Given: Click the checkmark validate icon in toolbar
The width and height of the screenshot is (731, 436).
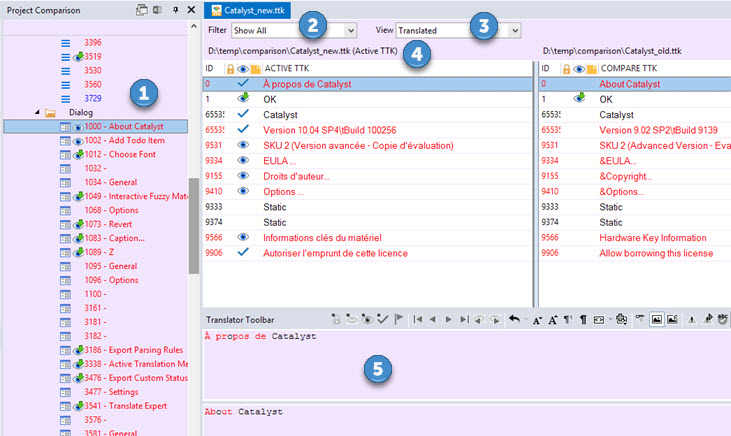Looking at the screenshot, I should [x=382, y=319].
